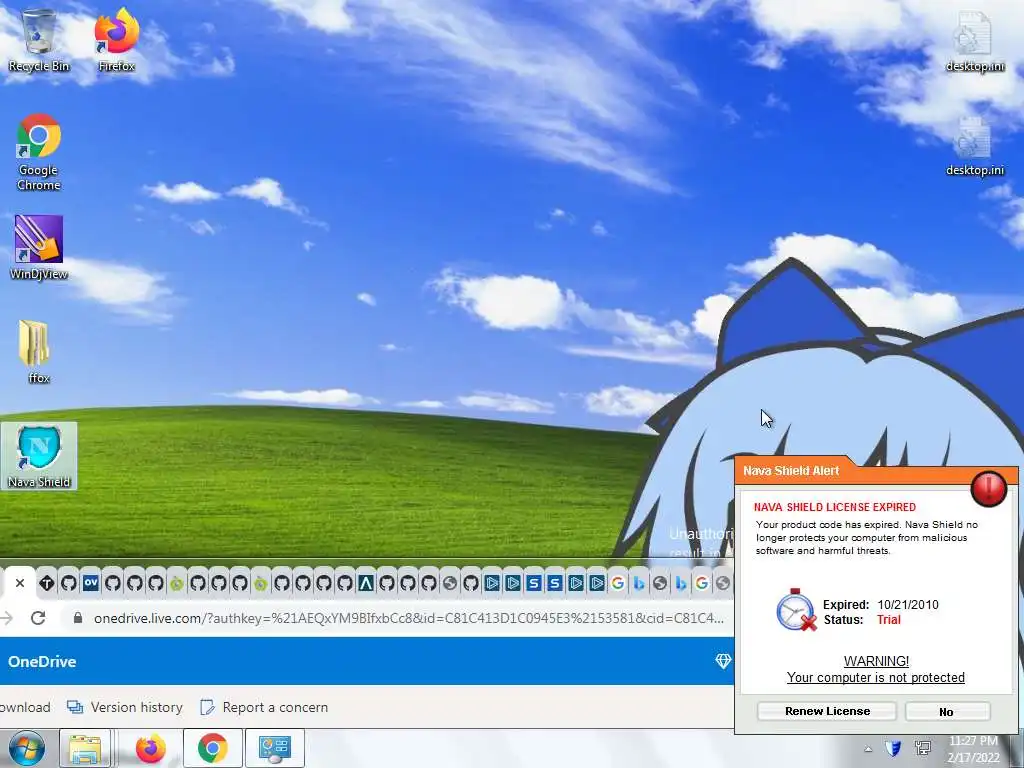Select the WinDjView desktop shortcut
The width and height of the screenshot is (1024, 768).
click(39, 248)
